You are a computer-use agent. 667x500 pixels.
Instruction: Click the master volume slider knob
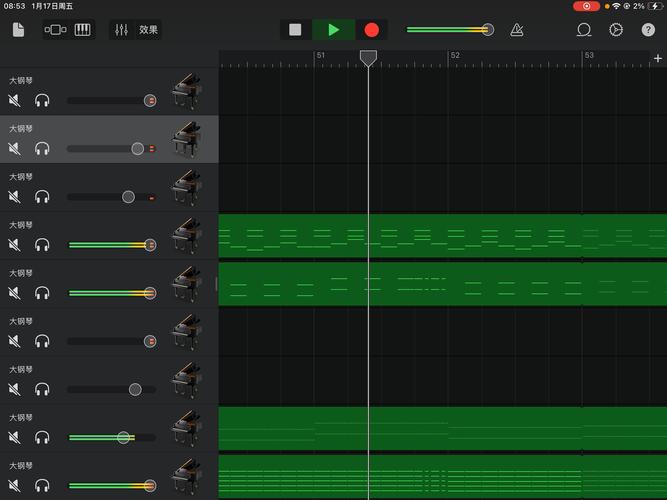coord(488,30)
